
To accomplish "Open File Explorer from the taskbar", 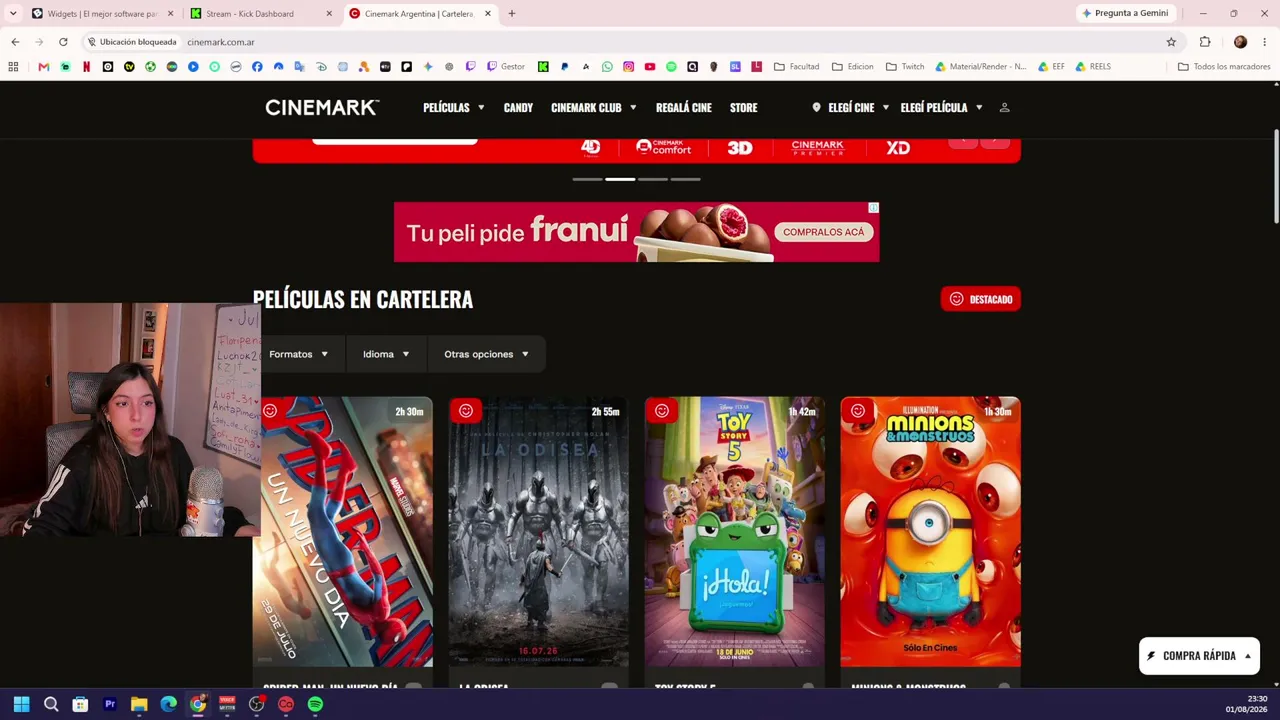I will pos(139,704).
